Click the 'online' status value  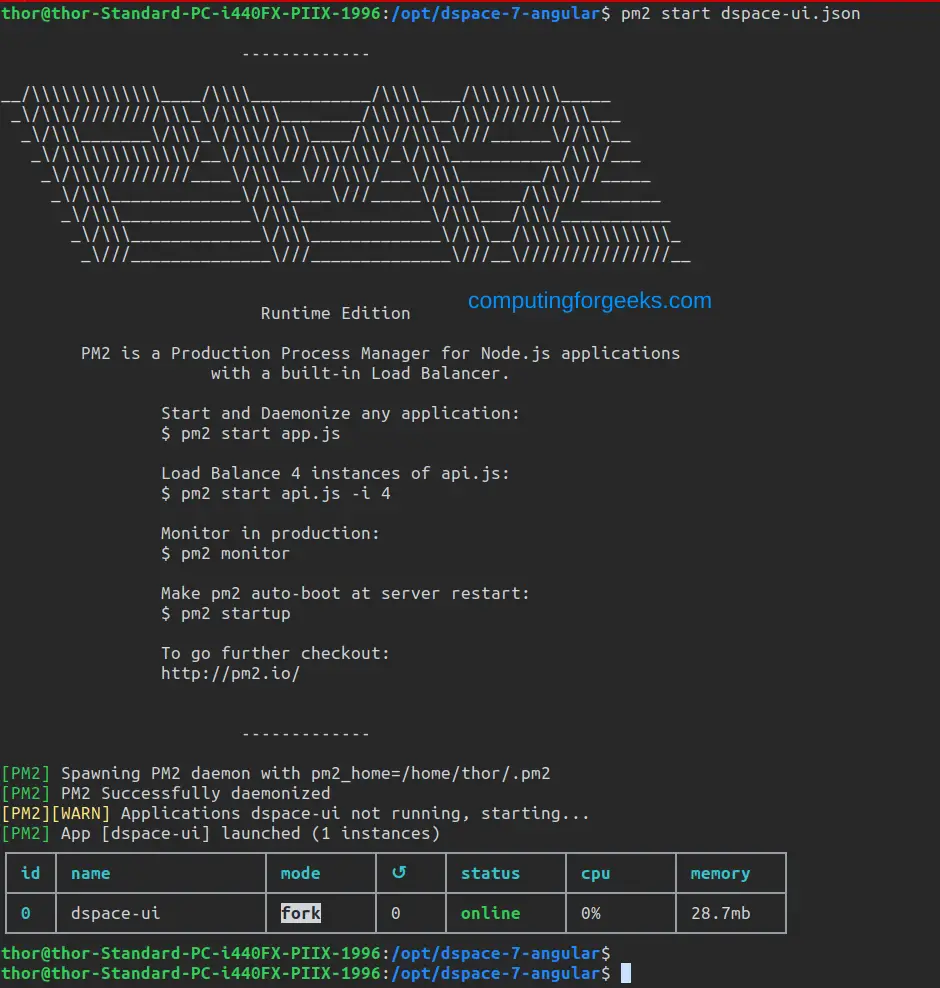[x=490, y=913]
